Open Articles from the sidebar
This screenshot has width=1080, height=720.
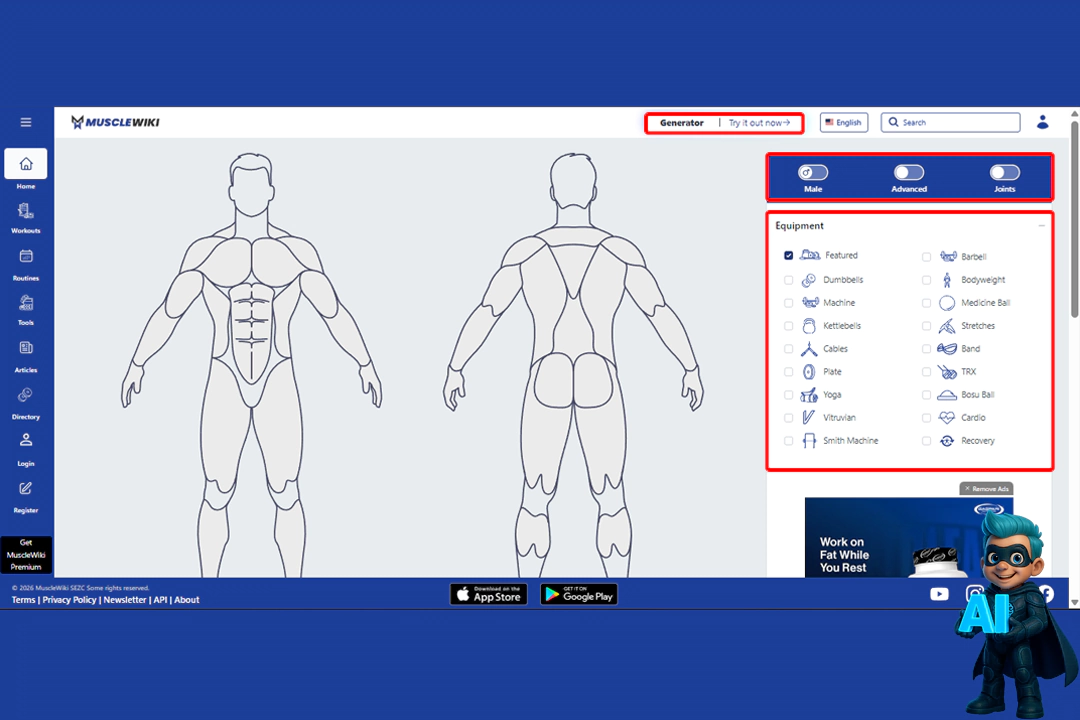coord(26,349)
